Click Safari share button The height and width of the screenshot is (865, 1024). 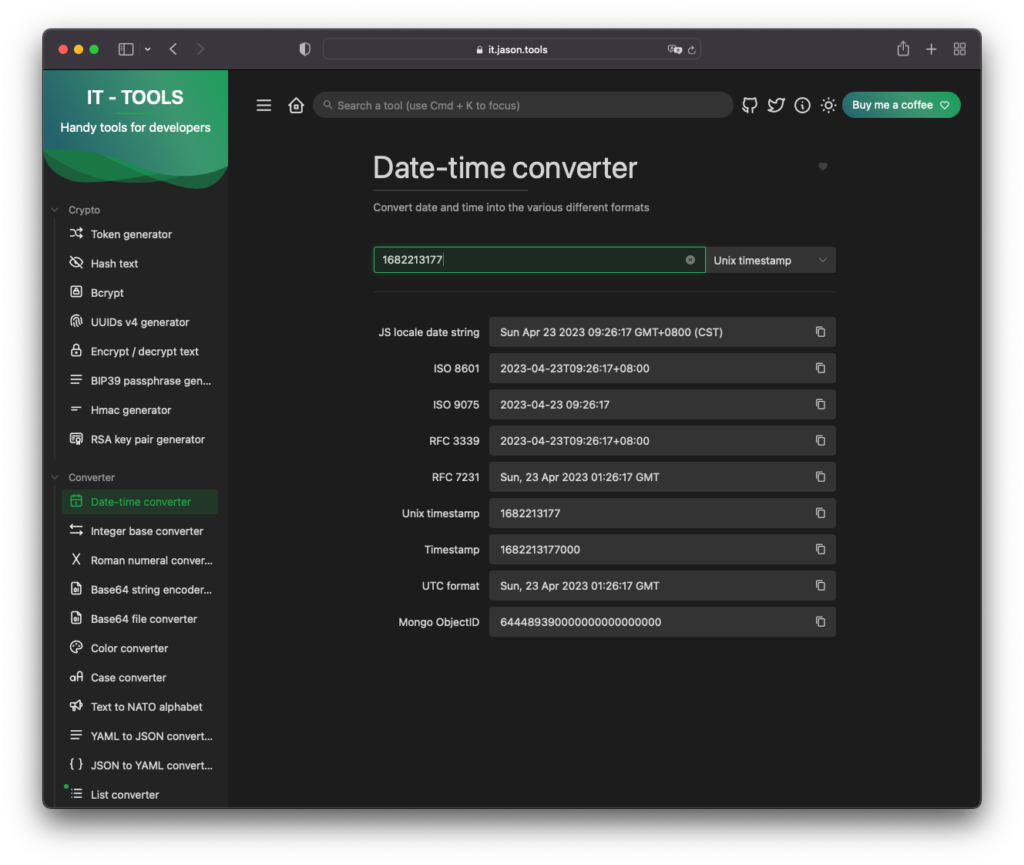903,49
